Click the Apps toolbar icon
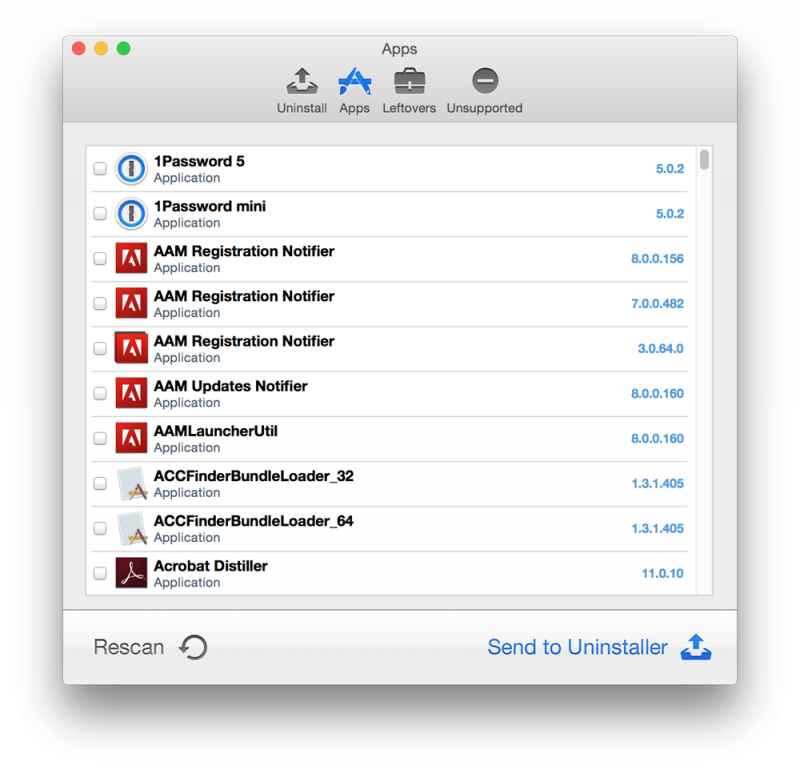Viewport: 800px width, 774px height. click(354, 82)
